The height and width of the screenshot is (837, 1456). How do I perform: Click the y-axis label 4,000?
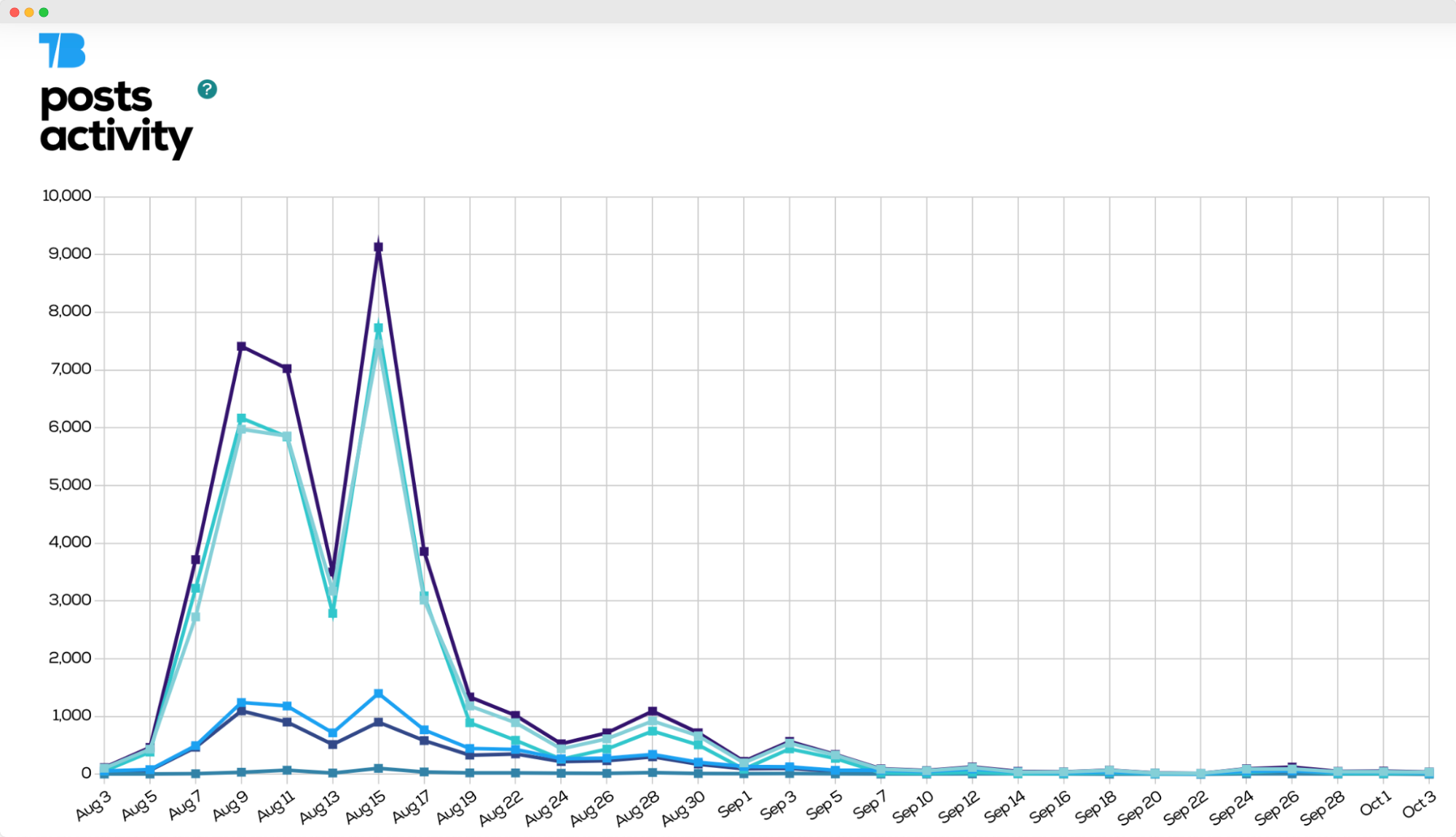70,542
